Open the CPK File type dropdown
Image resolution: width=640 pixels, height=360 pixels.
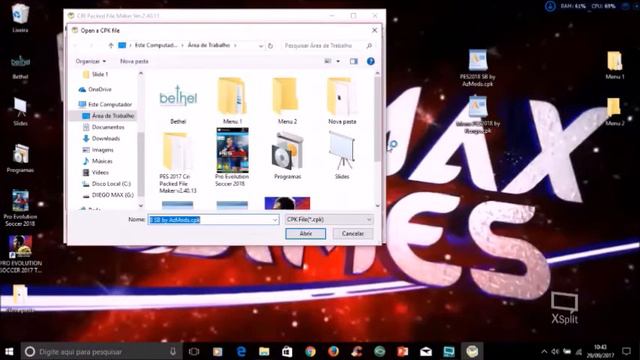pos(329,220)
